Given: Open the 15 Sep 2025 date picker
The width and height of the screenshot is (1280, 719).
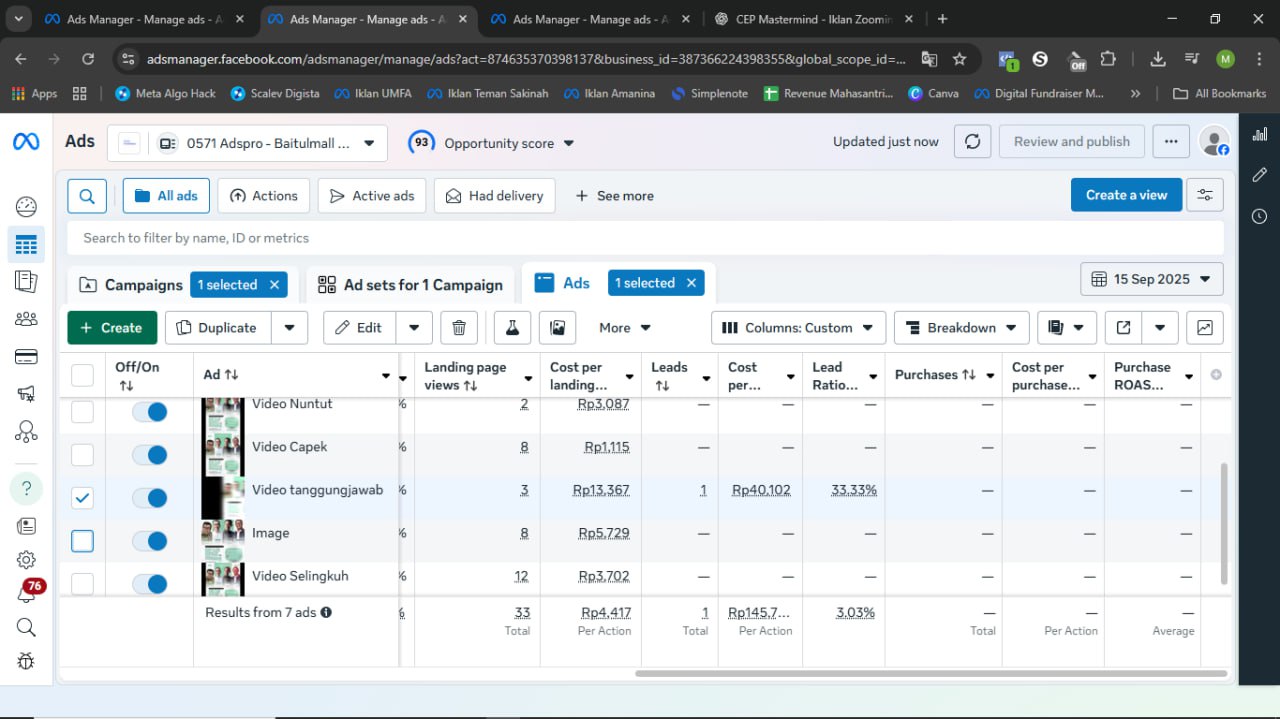Looking at the screenshot, I should tap(1151, 280).
